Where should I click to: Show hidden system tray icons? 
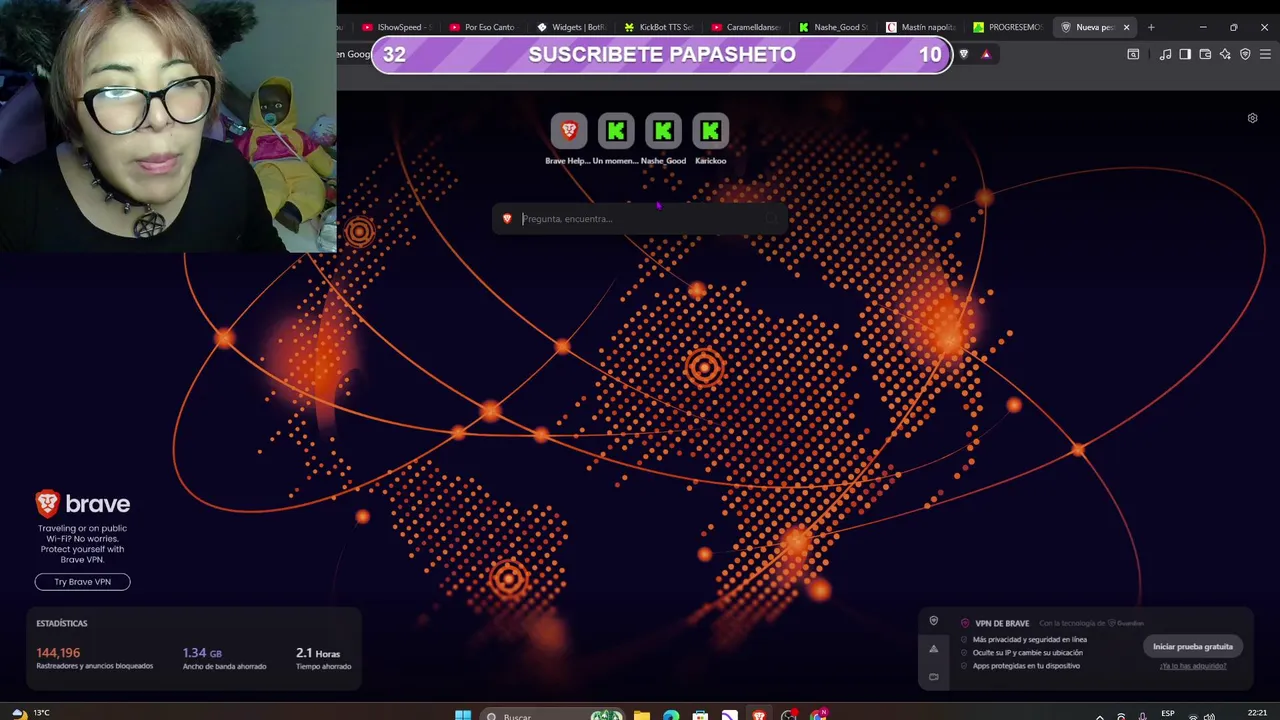coord(1100,716)
